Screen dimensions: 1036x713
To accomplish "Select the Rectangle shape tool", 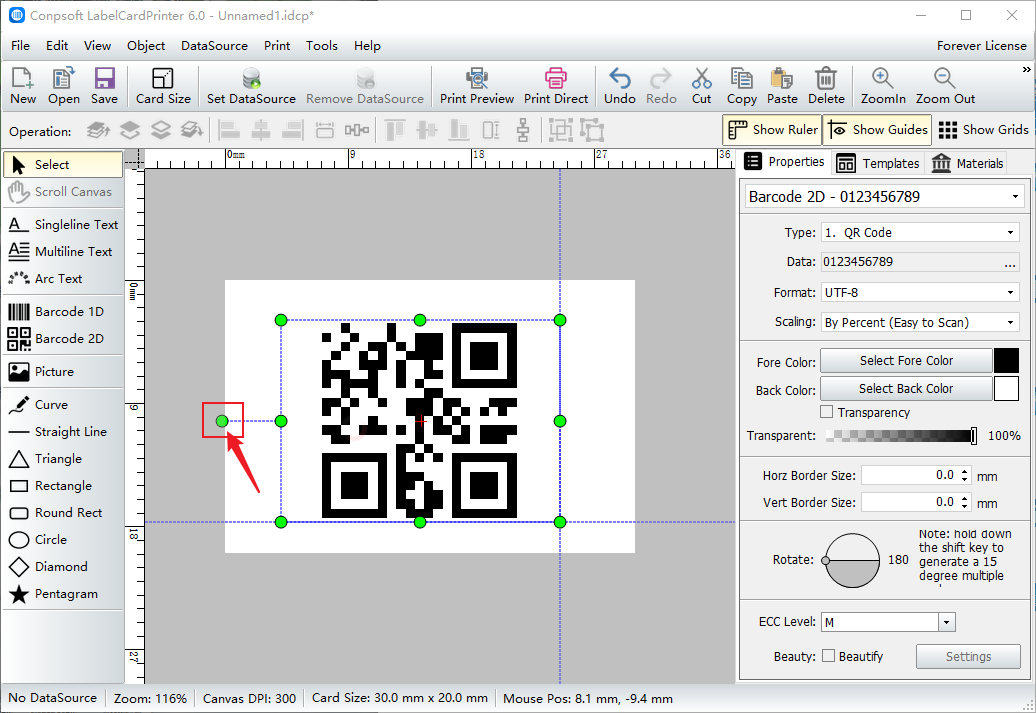I will (x=63, y=486).
